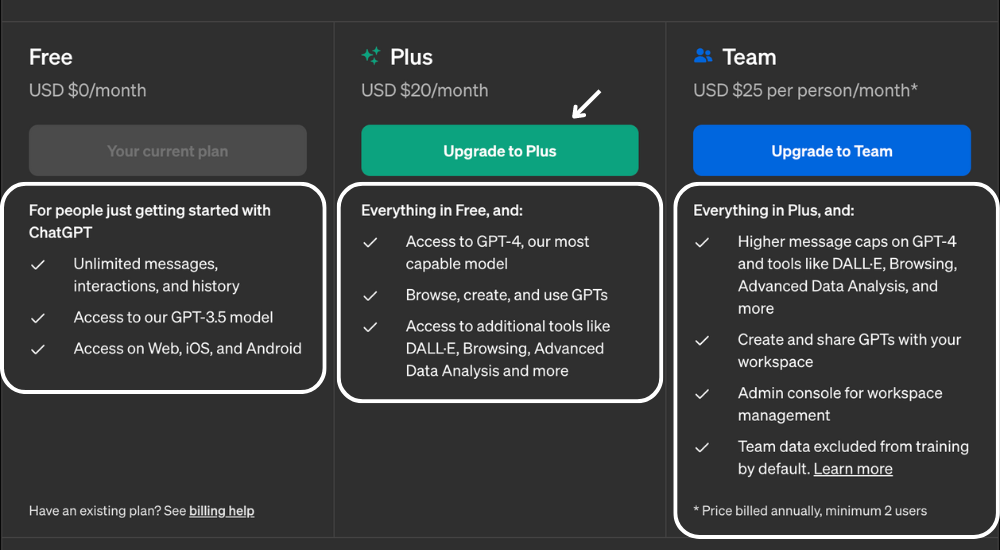Viewport: 1000px width, 550px height.
Task: Click checkmark beside Admin console for workspace
Action: (702, 394)
